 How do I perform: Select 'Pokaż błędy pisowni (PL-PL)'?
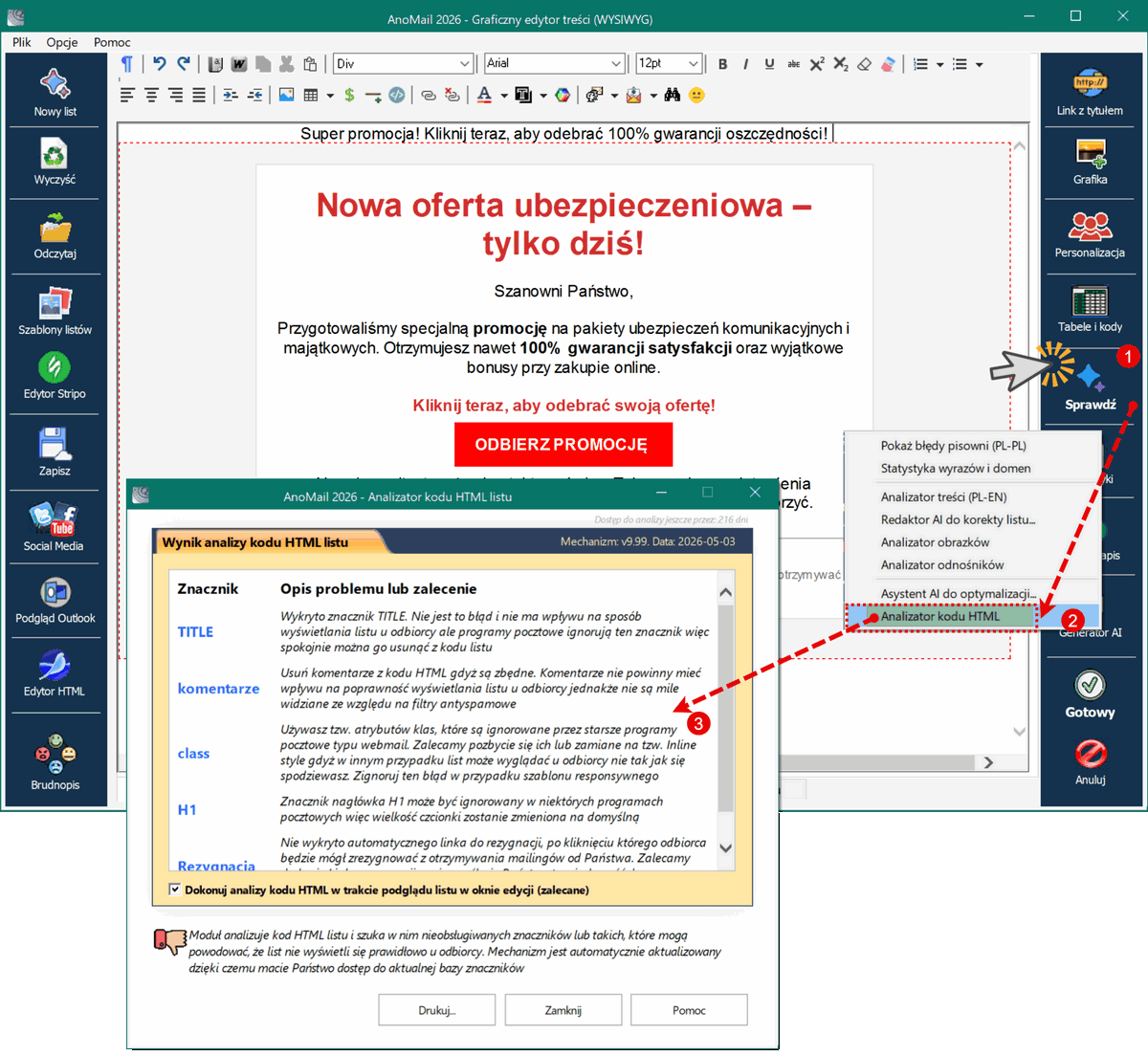(x=953, y=446)
